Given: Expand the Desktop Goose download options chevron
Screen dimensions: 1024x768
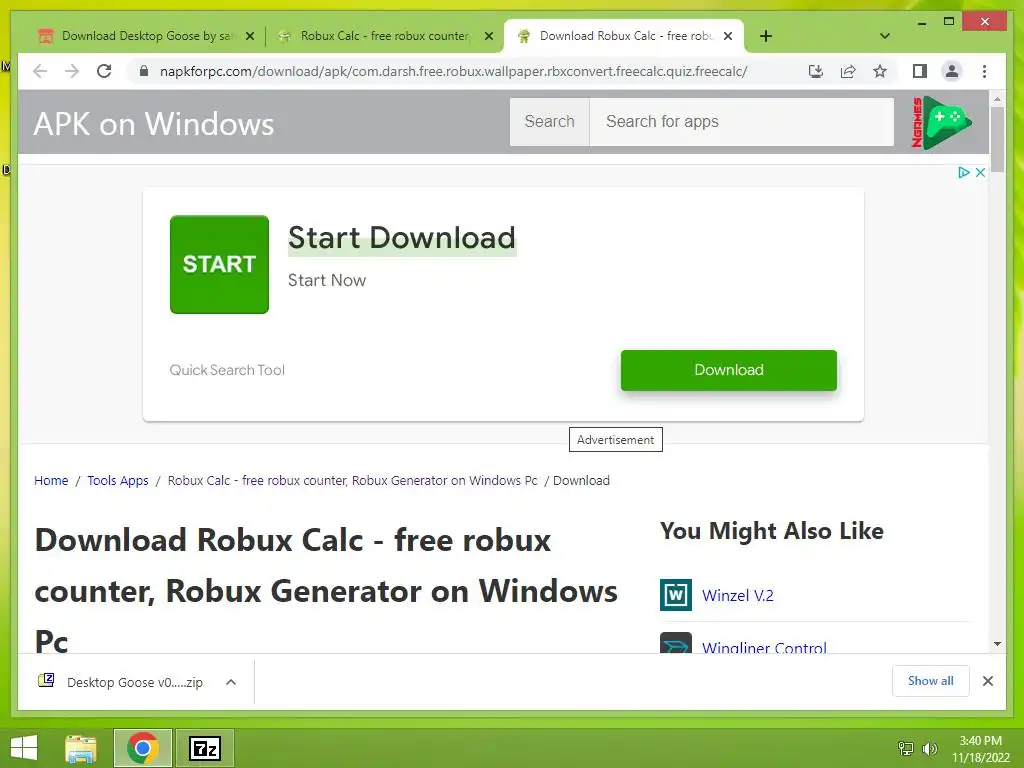Looking at the screenshot, I should 231,682.
